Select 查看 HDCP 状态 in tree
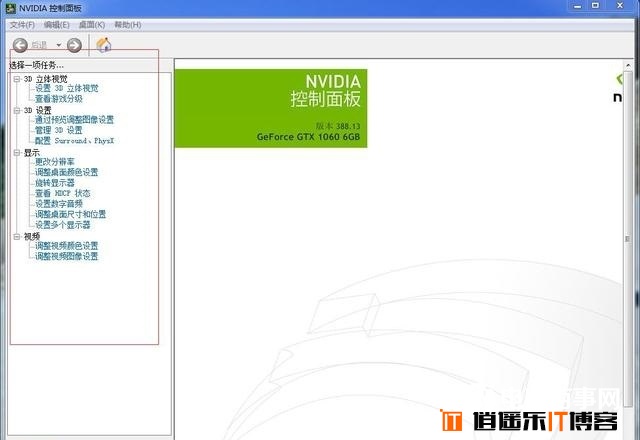The width and height of the screenshot is (640, 440). point(62,193)
